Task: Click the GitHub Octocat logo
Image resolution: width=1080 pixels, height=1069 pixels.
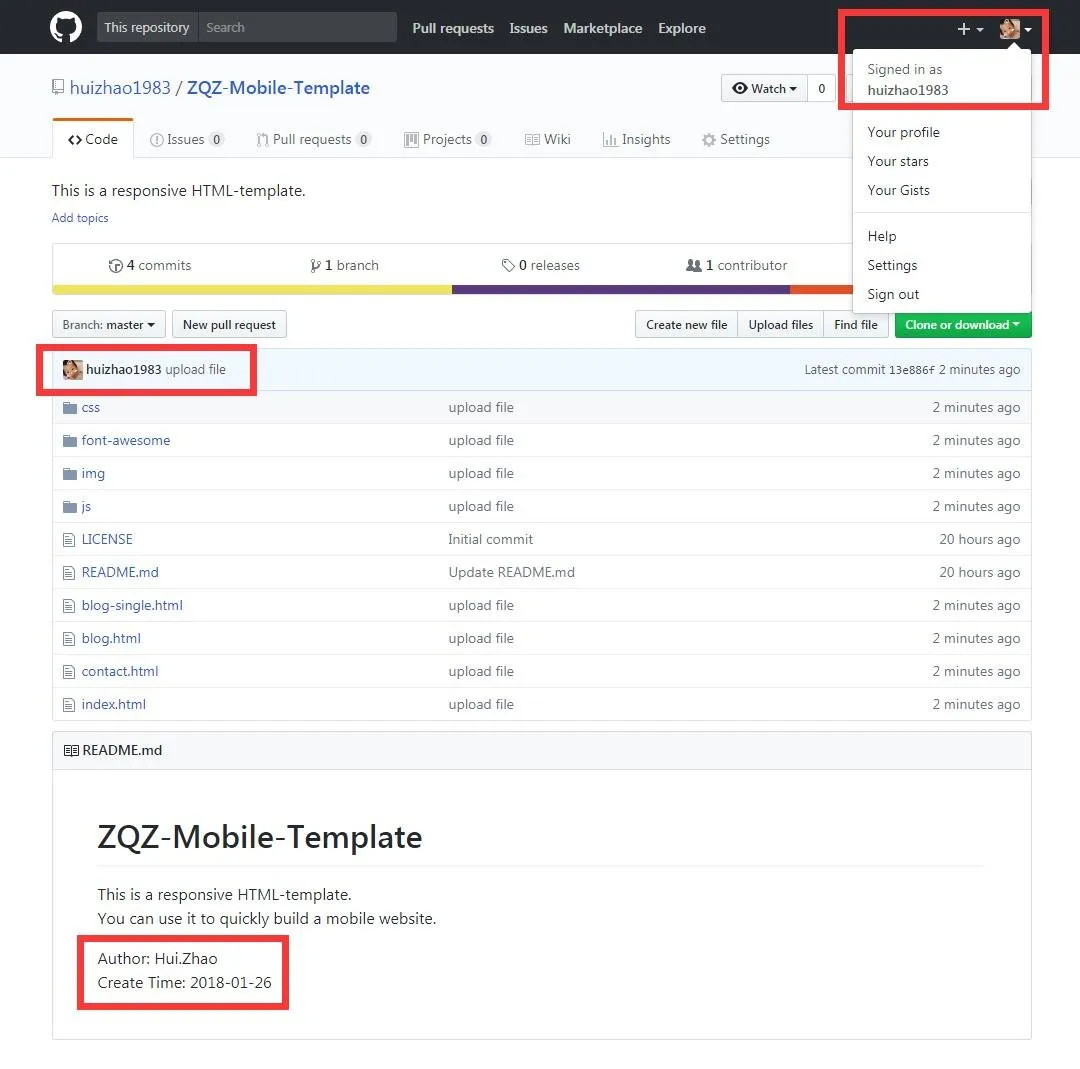Action: click(x=65, y=28)
